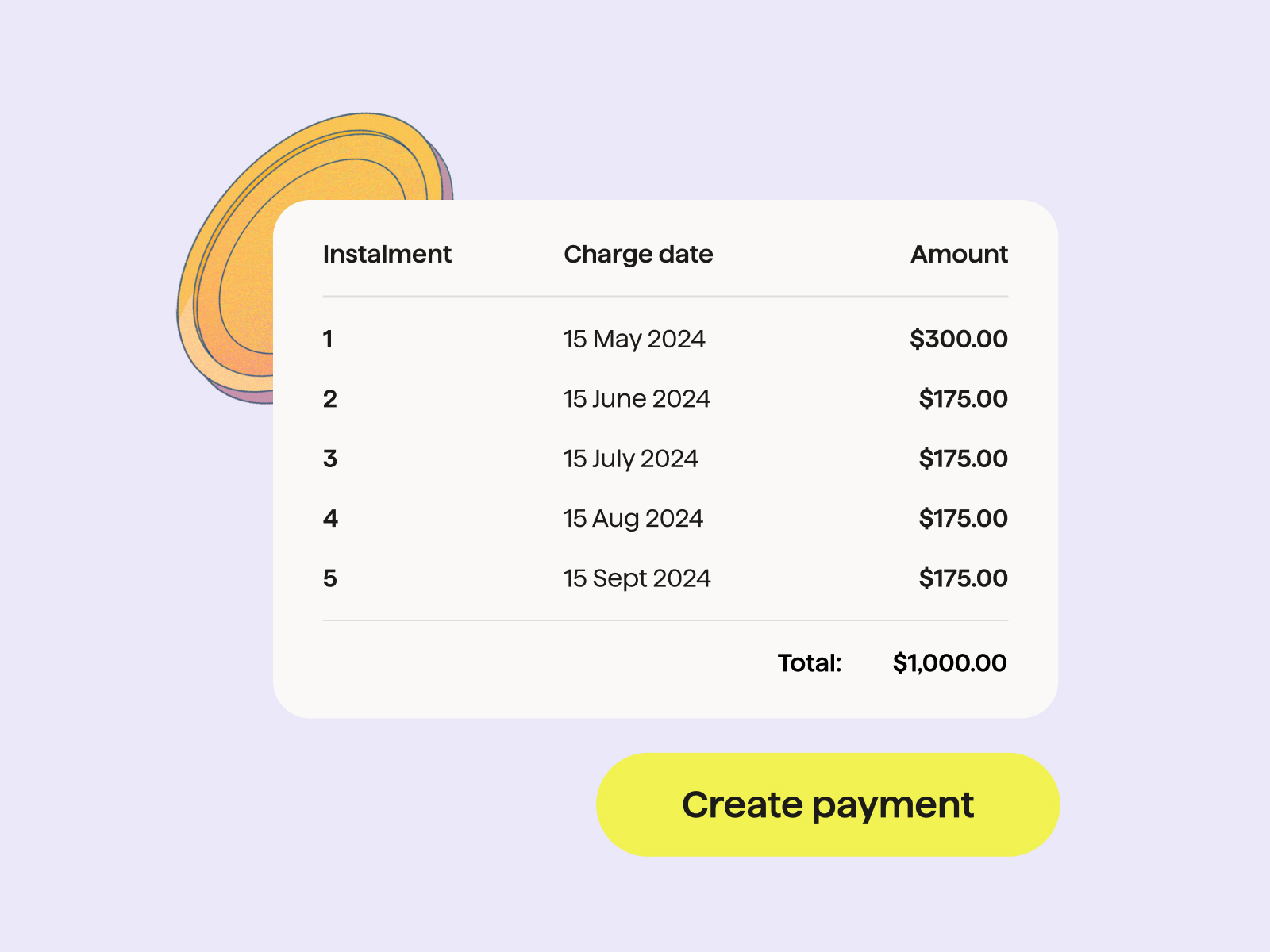The height and width of the screenshot is (952, 1270).
Task: Select instalment number 2 row
Action: point(665,398)
